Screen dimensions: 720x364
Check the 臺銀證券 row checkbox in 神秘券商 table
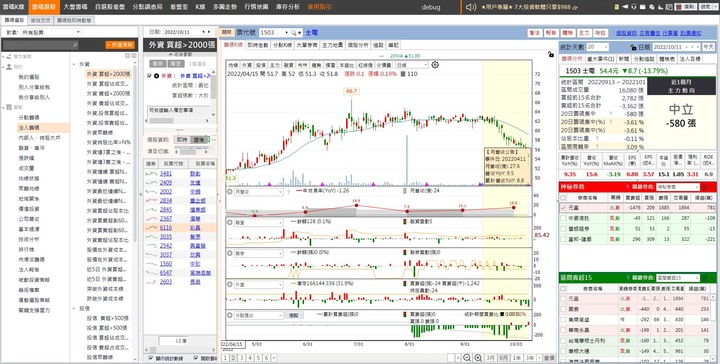coord(563,229)
